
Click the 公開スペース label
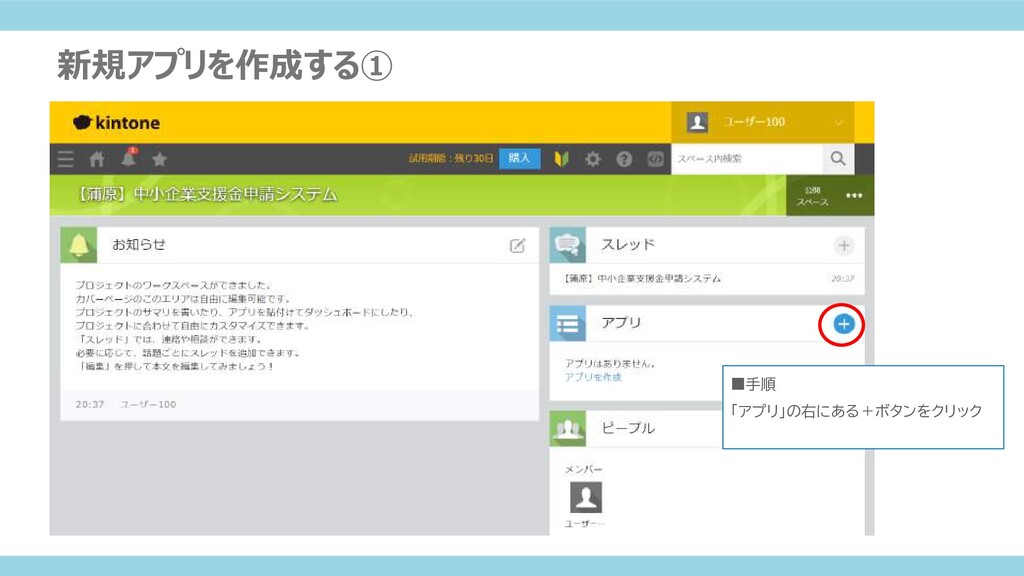tap(812, 196)
